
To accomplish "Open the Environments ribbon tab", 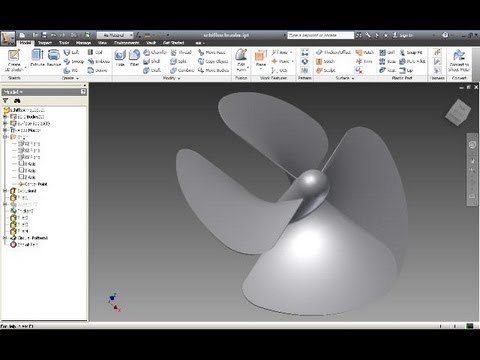I will coord(126,43).
